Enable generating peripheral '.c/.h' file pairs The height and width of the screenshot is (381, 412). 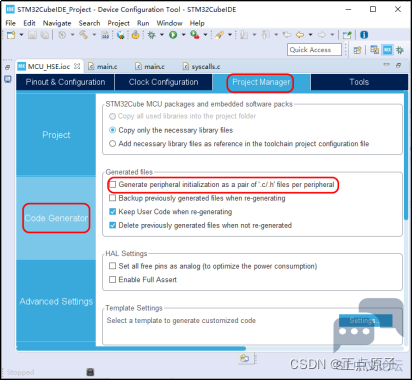coord(113,184)
